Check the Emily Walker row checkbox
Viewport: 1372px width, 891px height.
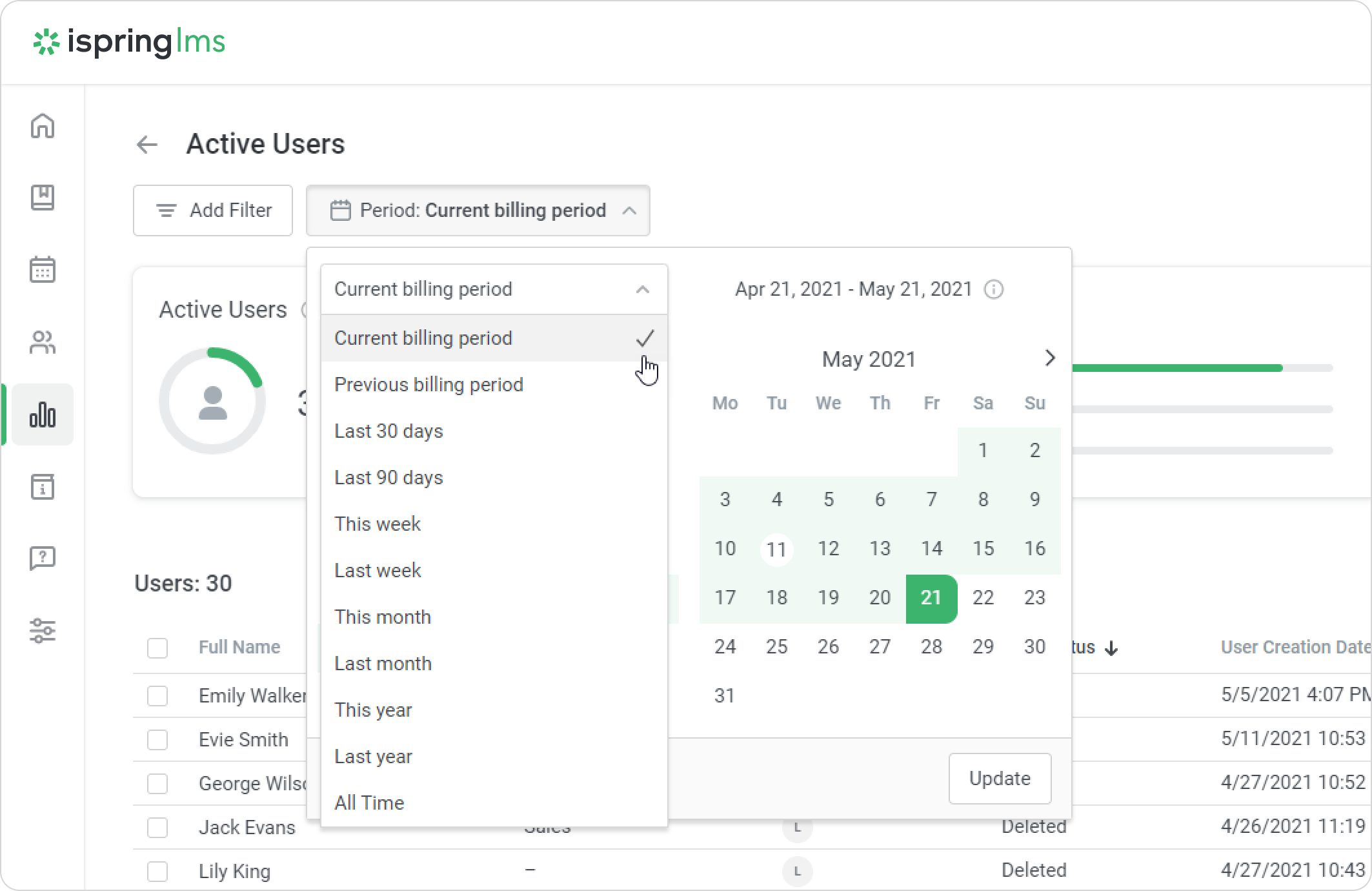point(157,696)
